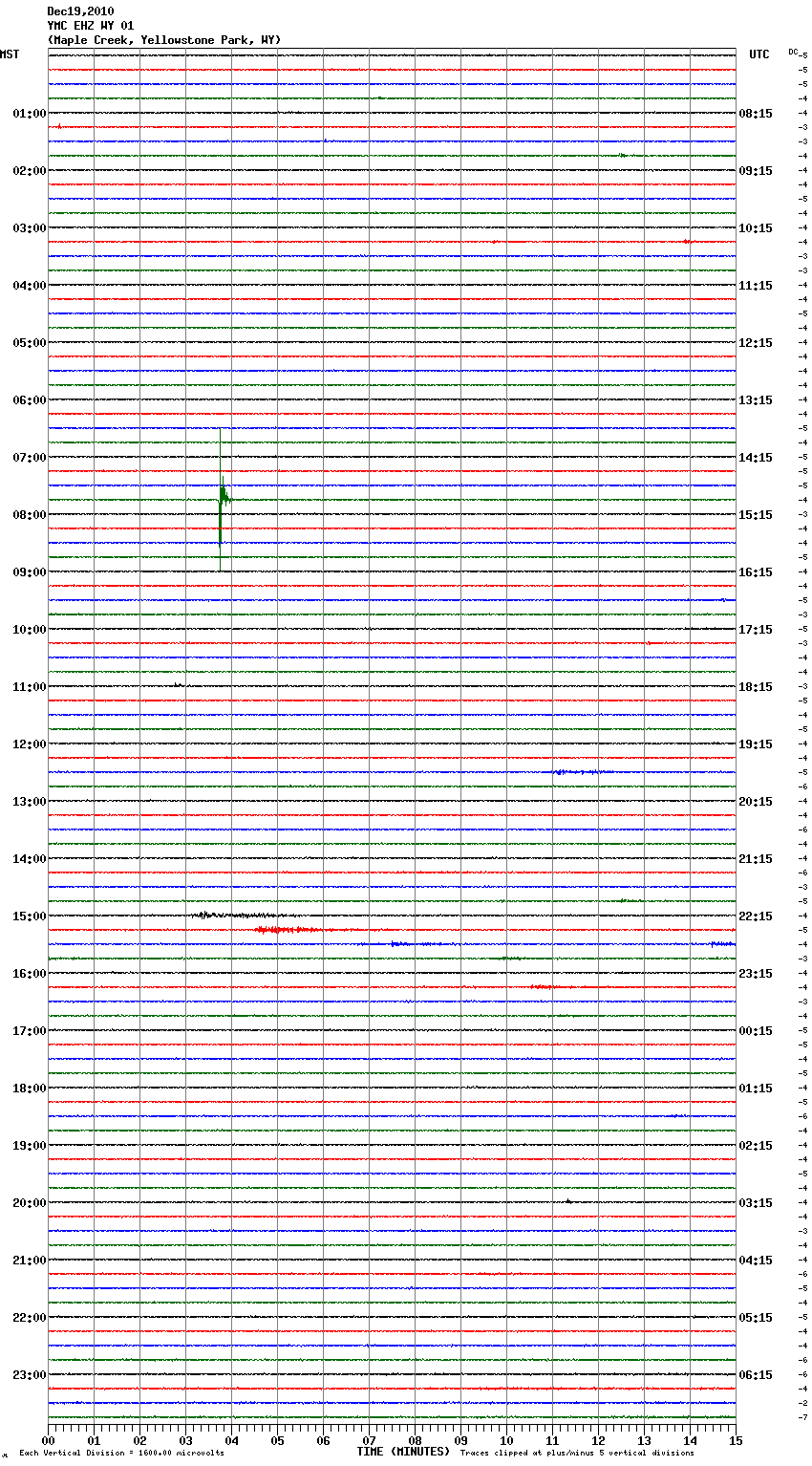Click the 10:15 UTC time label
This screenshot has height=1466, width=812.
(x=756, y=228)
